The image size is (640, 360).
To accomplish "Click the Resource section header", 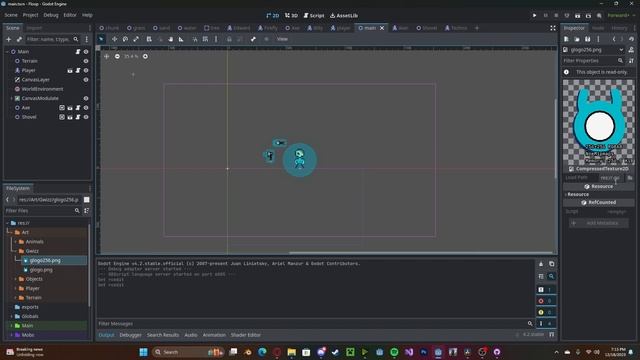I will [599, 187].
